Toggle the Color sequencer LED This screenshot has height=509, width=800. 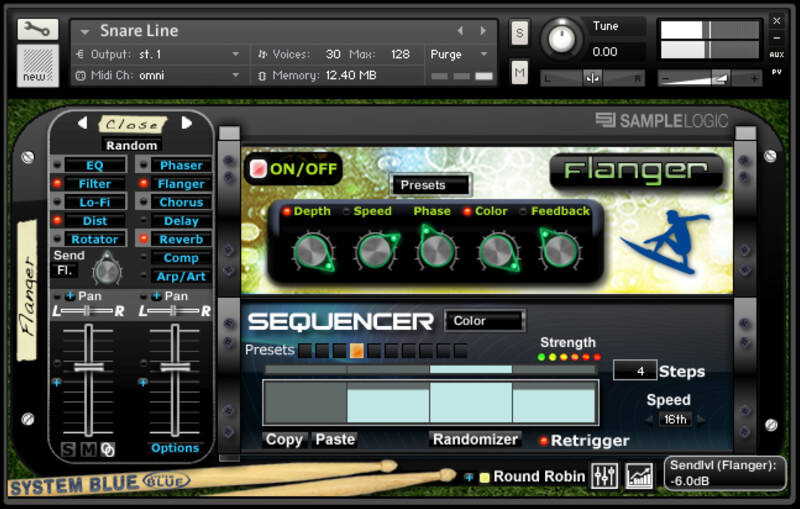(x=467, y=211)
